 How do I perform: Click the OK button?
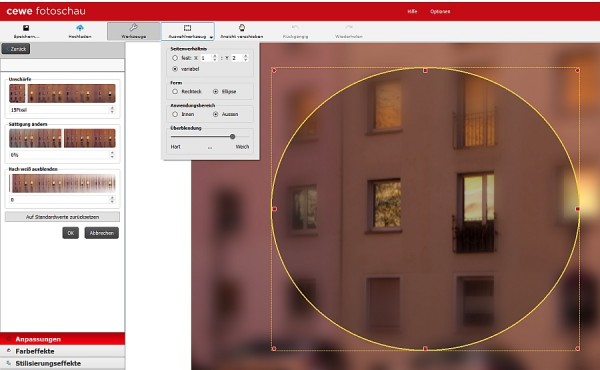[x=71, y=233]
